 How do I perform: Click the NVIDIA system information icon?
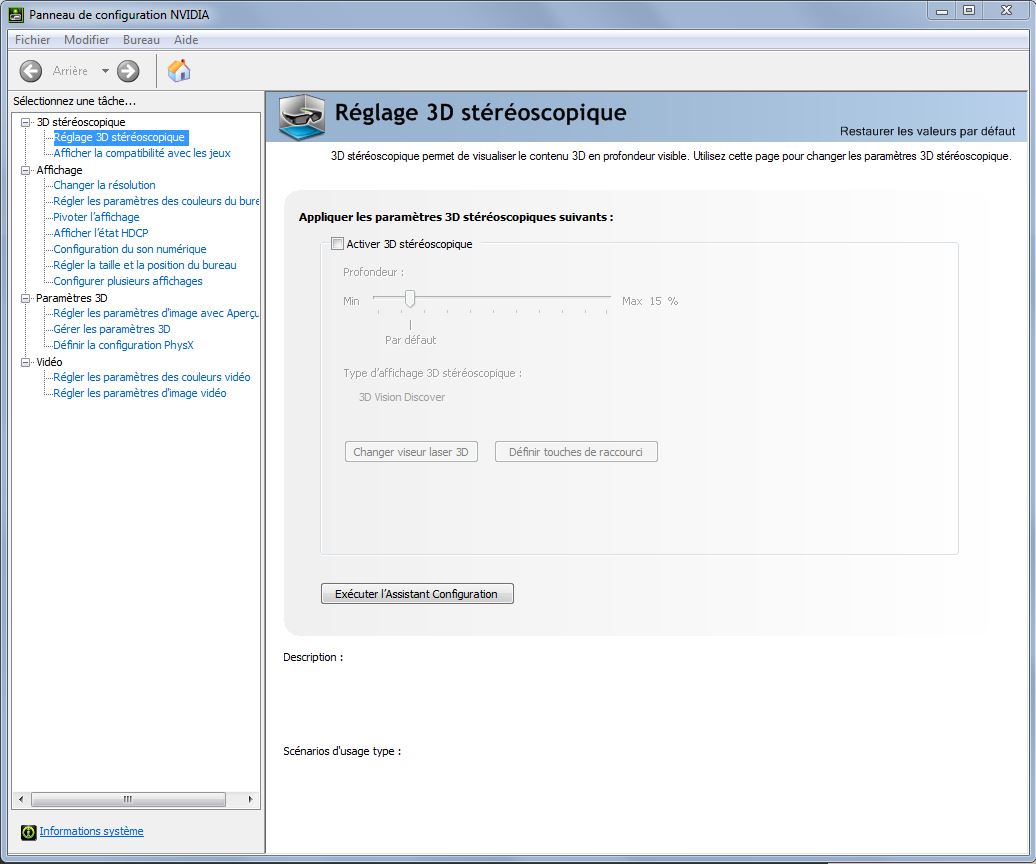coord(28,832)
